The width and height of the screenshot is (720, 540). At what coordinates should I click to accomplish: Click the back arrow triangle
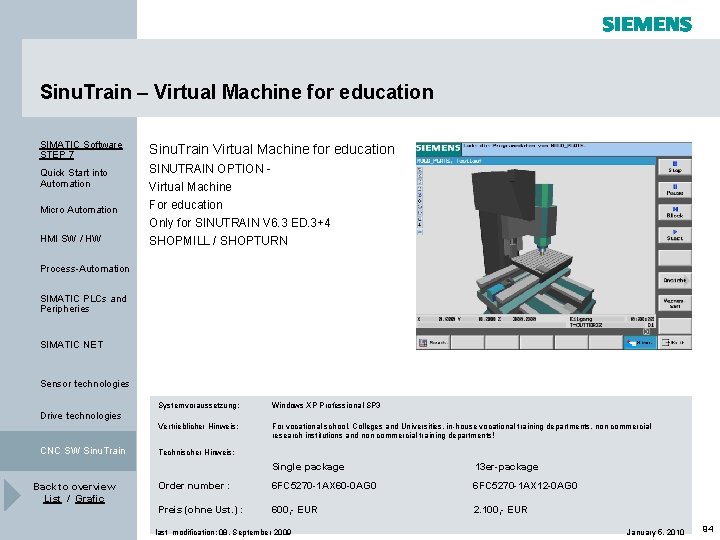point(12,495)
